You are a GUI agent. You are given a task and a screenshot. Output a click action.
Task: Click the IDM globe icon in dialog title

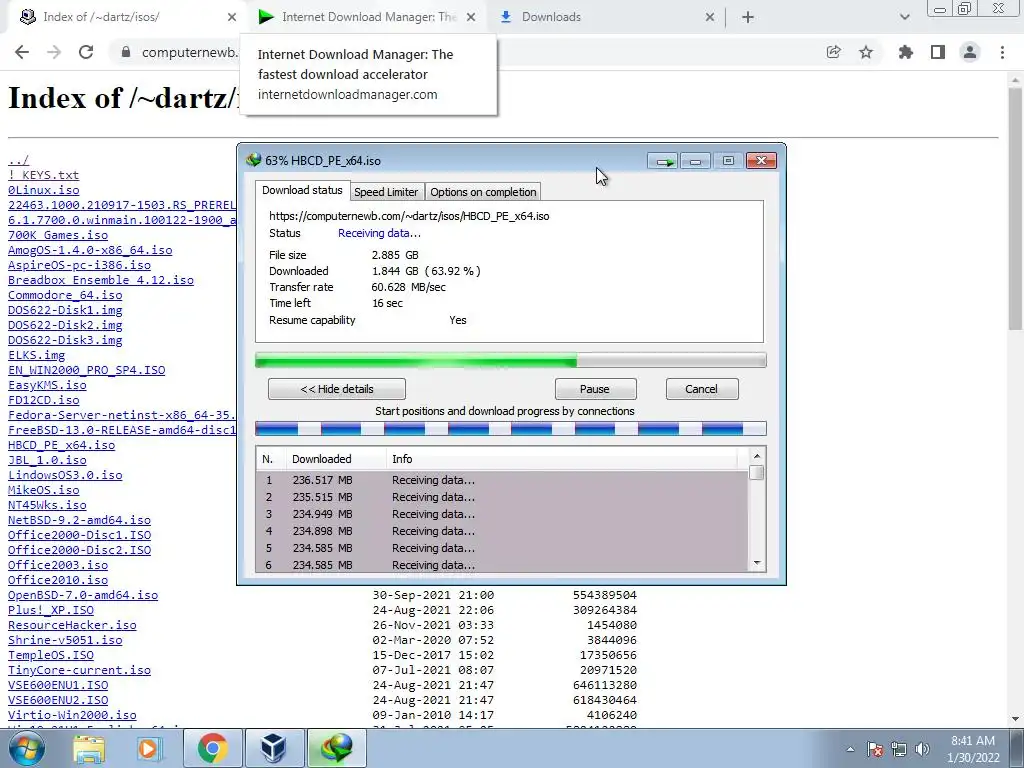tap(253, 160)
